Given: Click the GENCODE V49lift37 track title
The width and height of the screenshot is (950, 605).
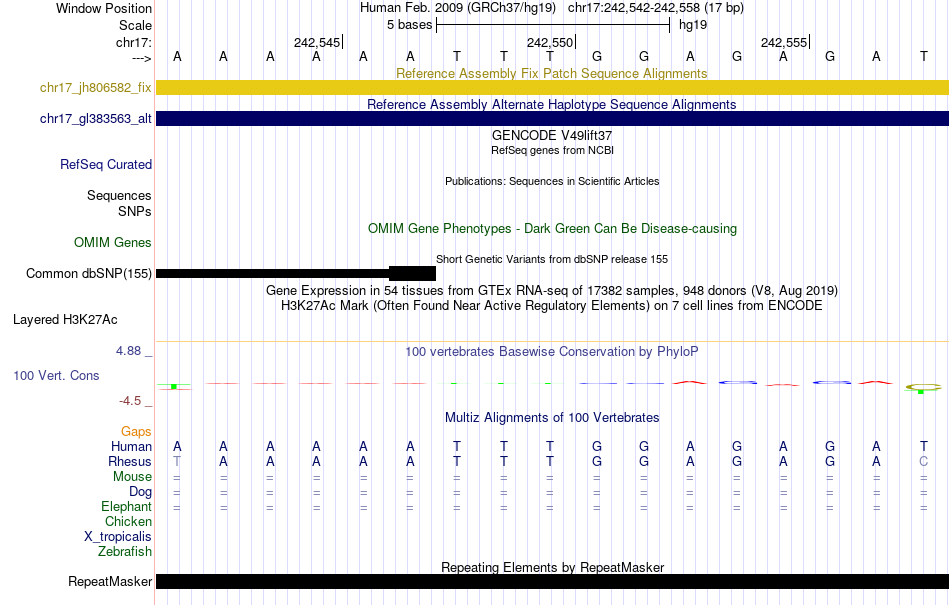Looking at the screenshot, I should [x=552, y=135].
